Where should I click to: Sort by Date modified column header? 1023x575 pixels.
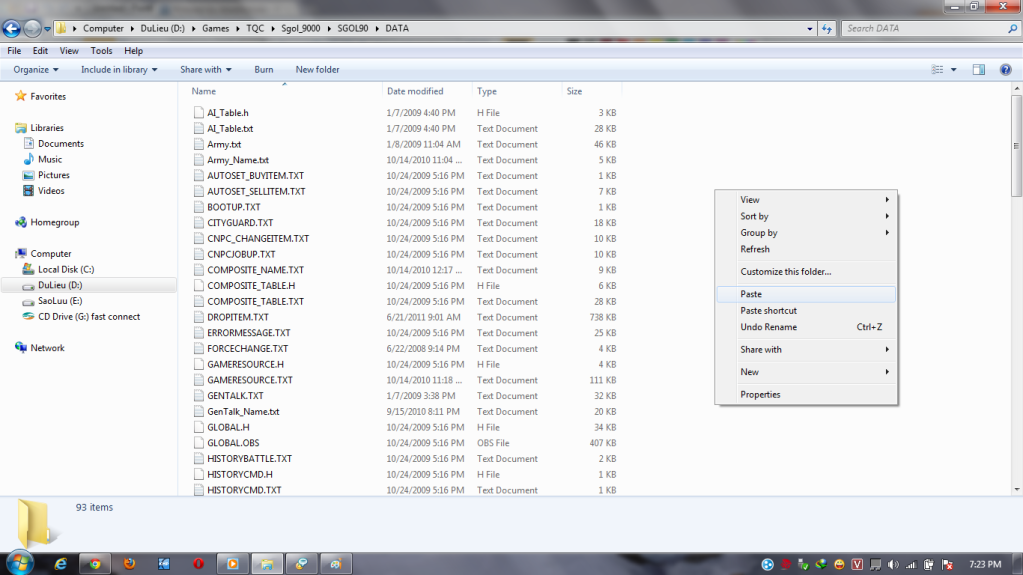pos(427,91)
